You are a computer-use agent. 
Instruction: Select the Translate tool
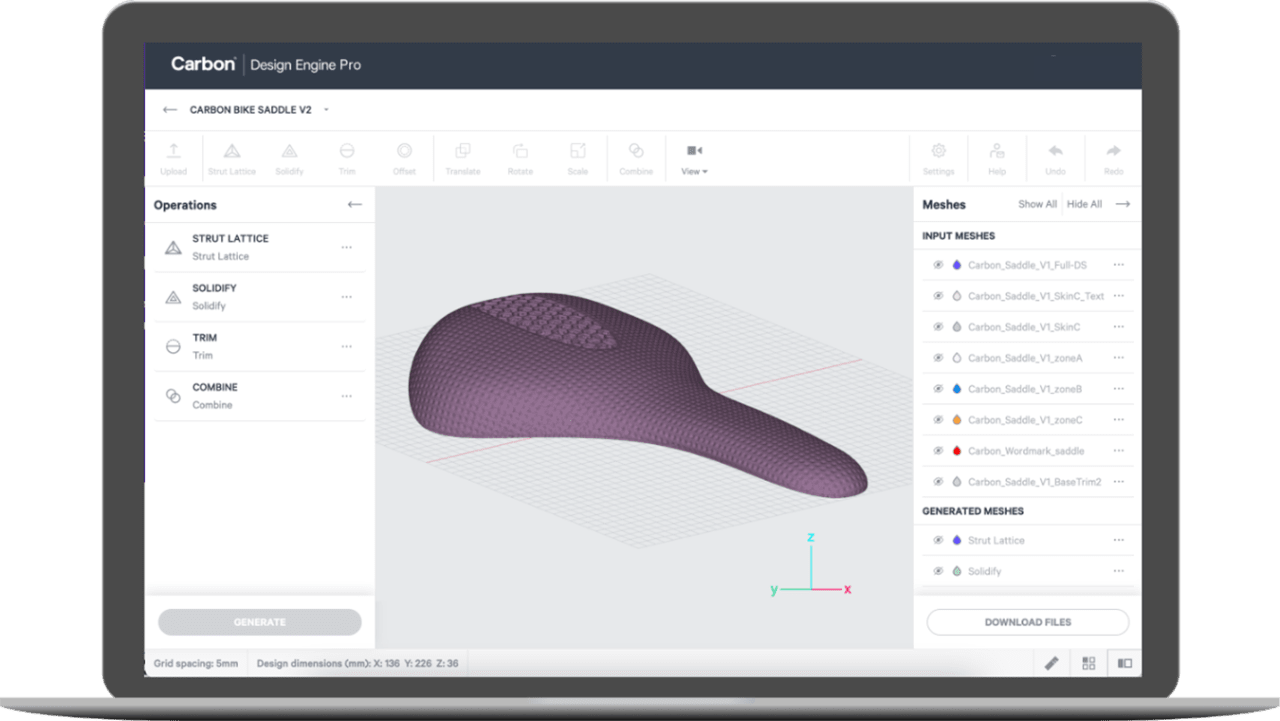pyautogui.click(x=462, y=158)
